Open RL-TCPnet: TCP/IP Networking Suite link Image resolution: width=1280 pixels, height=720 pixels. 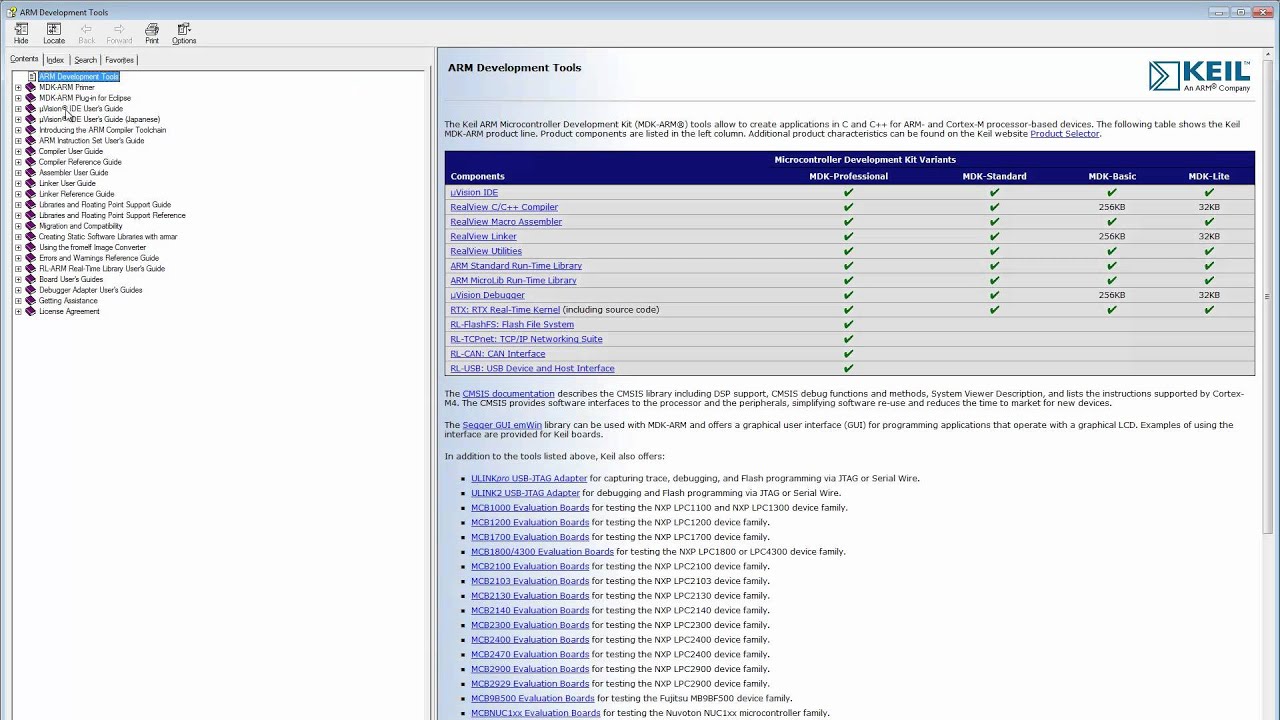[x=526, y=339]
